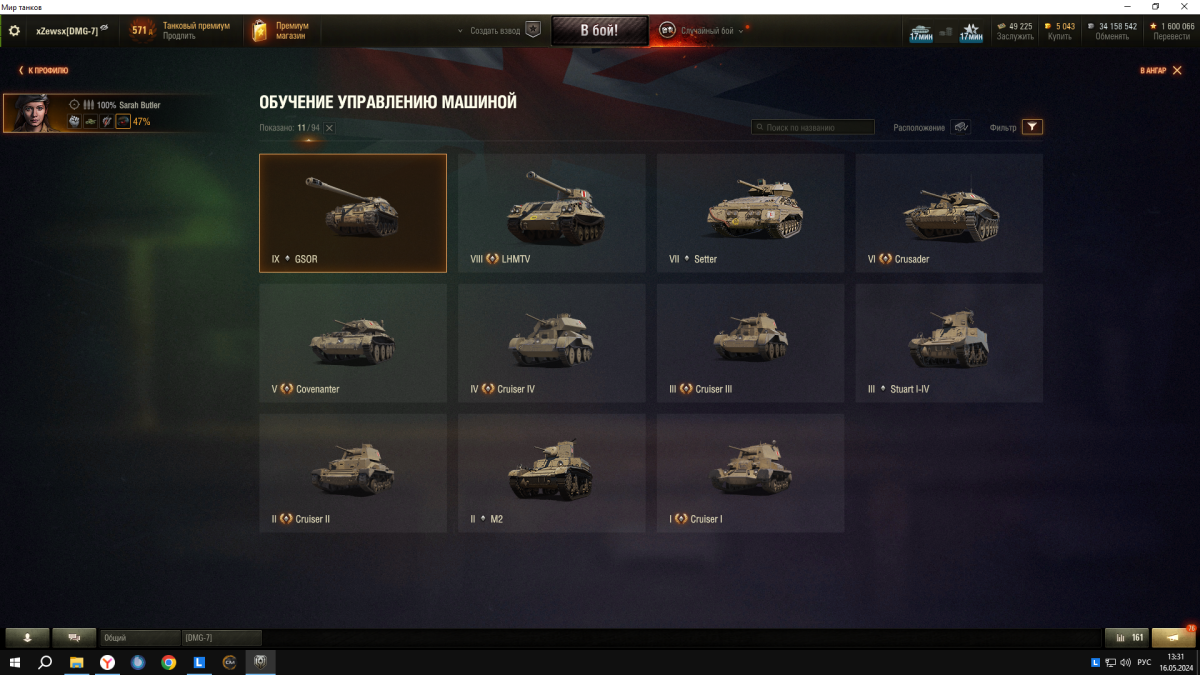Click the 47% skill icon of Sarah Butler
The height and width of the screenshot is (675, 1200).
(x=123, y=122)
